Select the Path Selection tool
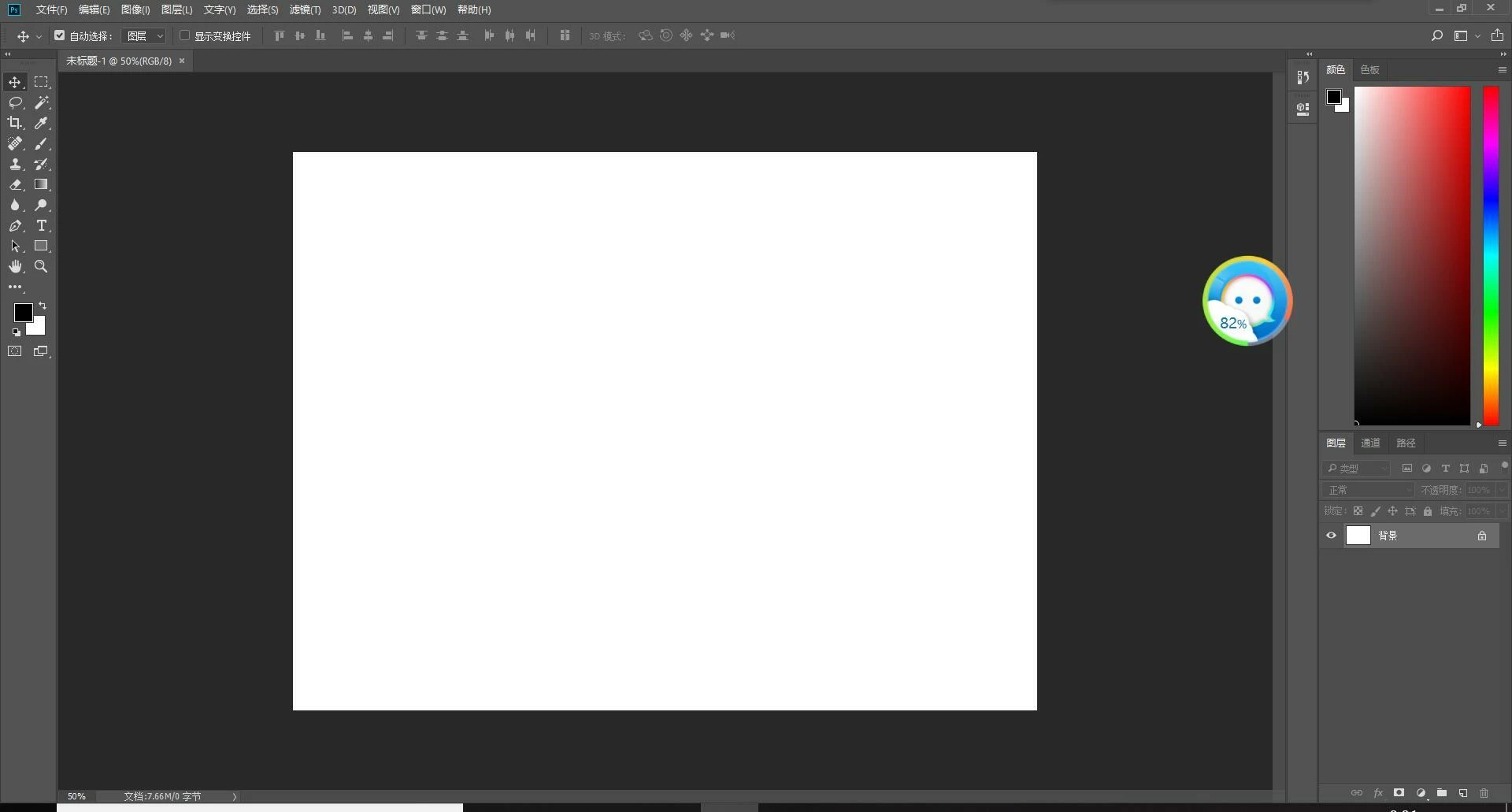 (x=15, y=246)
